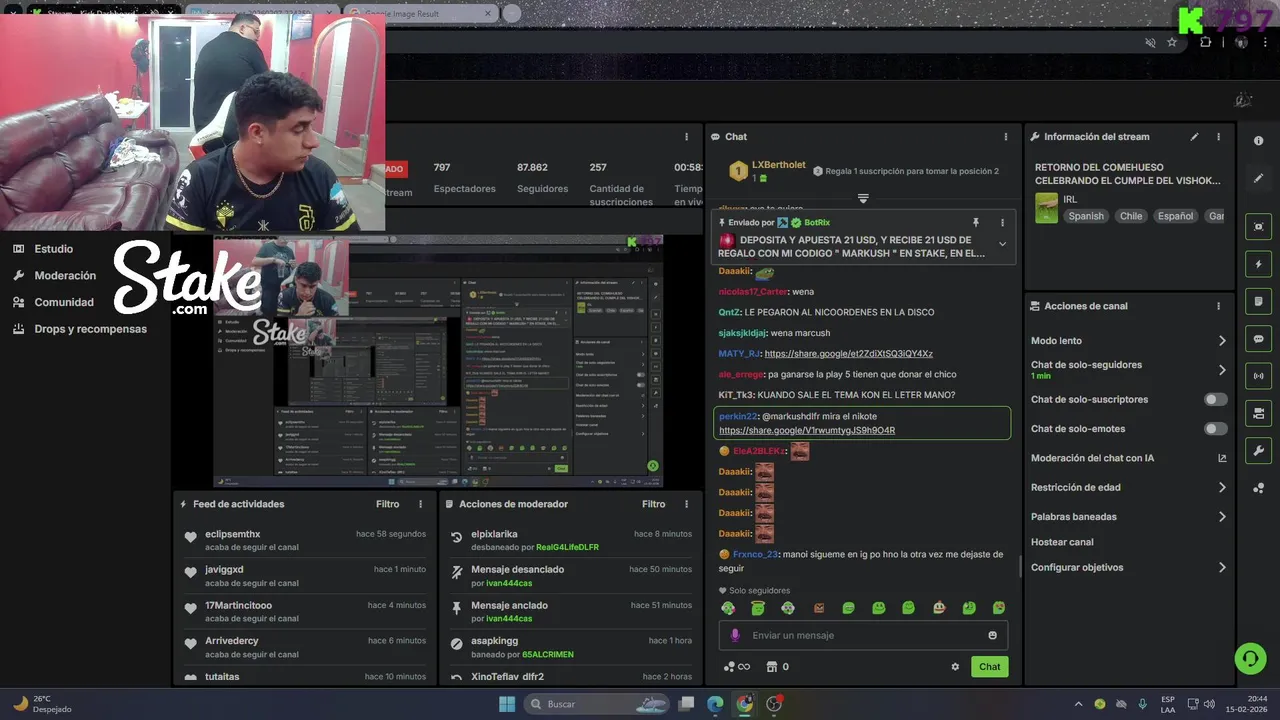Viewport: 1280px width, 720px height.
Task: Open the pinned message three-dot options
Action: [x=1002, y=222]
